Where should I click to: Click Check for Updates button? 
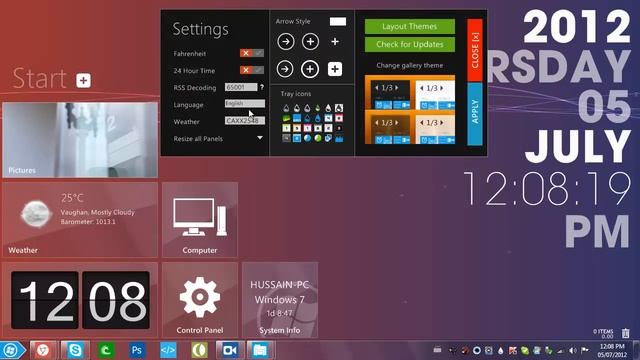(x=409, y=44)
